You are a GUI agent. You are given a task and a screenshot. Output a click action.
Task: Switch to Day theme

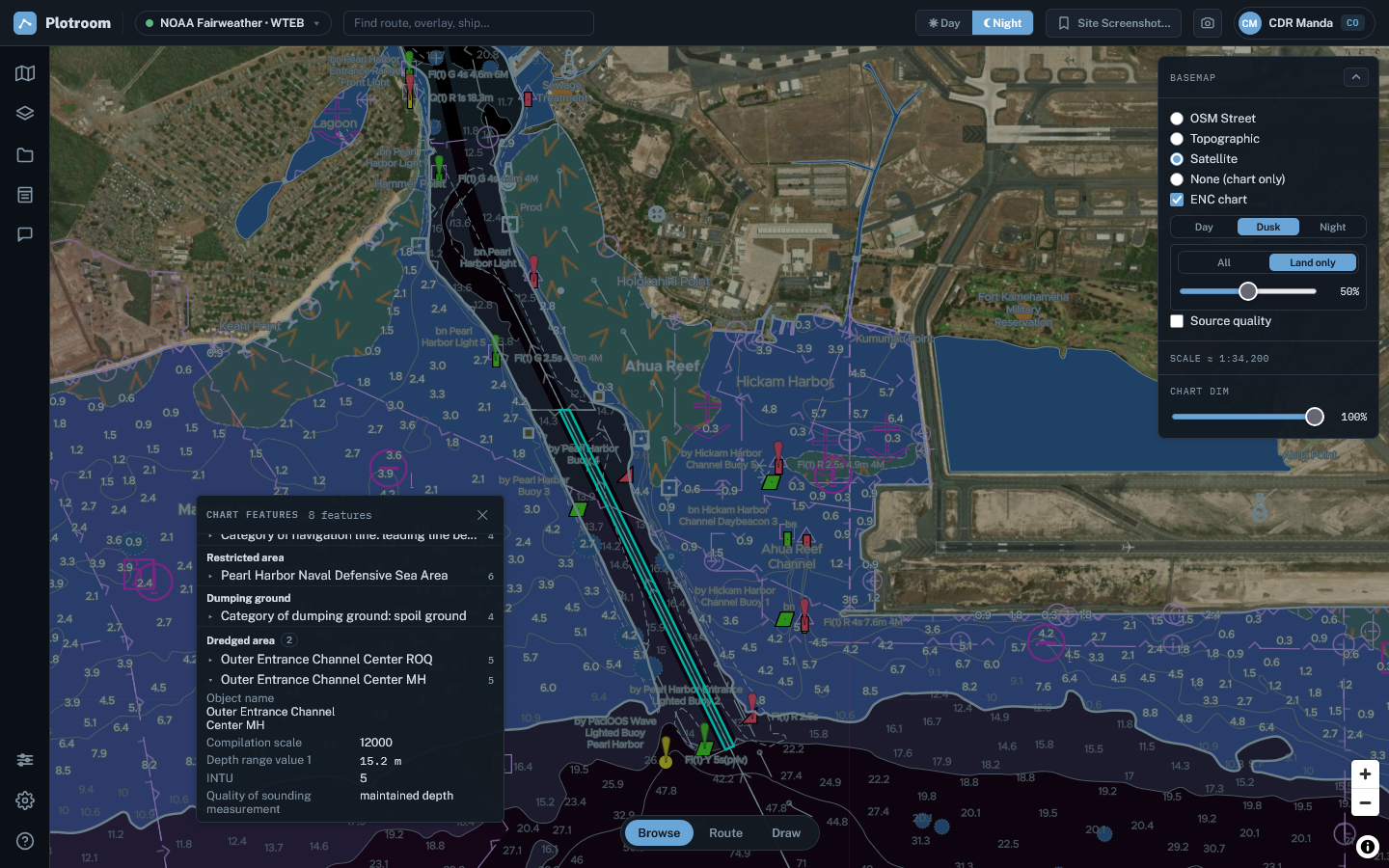tap(944, 23)
